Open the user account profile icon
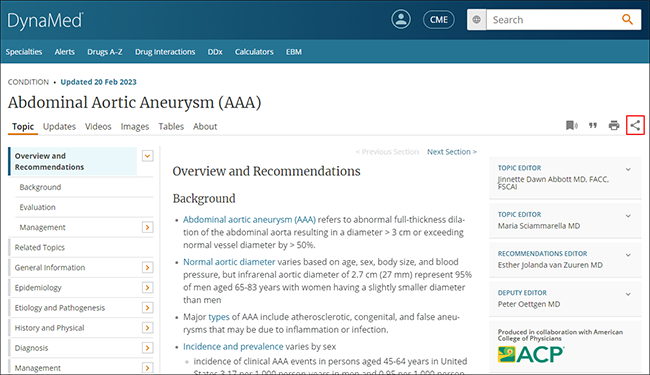Image resolution: width=650 pixels, height=375 pixels. tap(401, 19)
